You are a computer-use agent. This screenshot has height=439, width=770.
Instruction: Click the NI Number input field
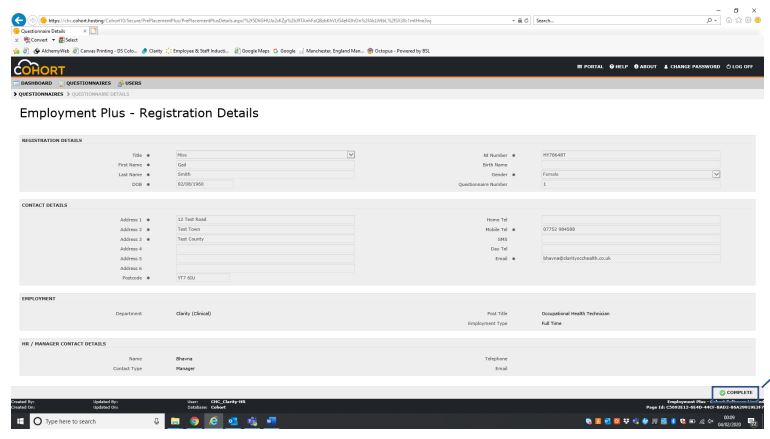pos(631,155)
